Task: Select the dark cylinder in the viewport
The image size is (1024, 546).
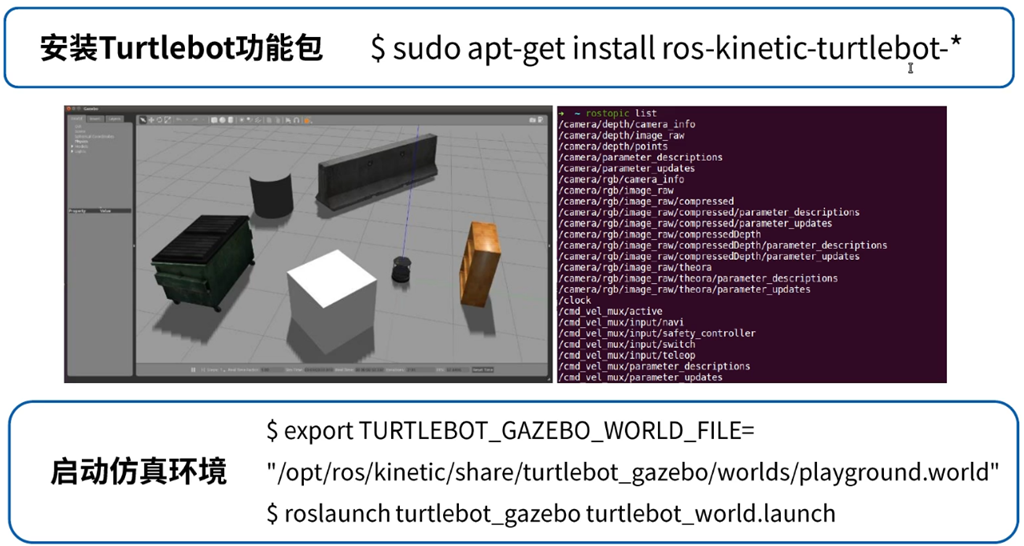Action: click(x=270, y=195)
